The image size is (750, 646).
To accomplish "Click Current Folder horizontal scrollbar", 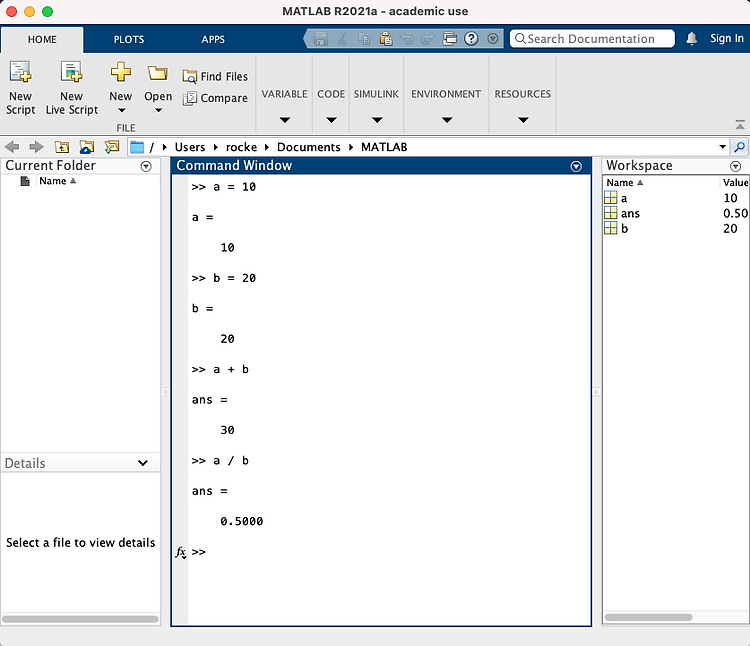I will 80,619.
